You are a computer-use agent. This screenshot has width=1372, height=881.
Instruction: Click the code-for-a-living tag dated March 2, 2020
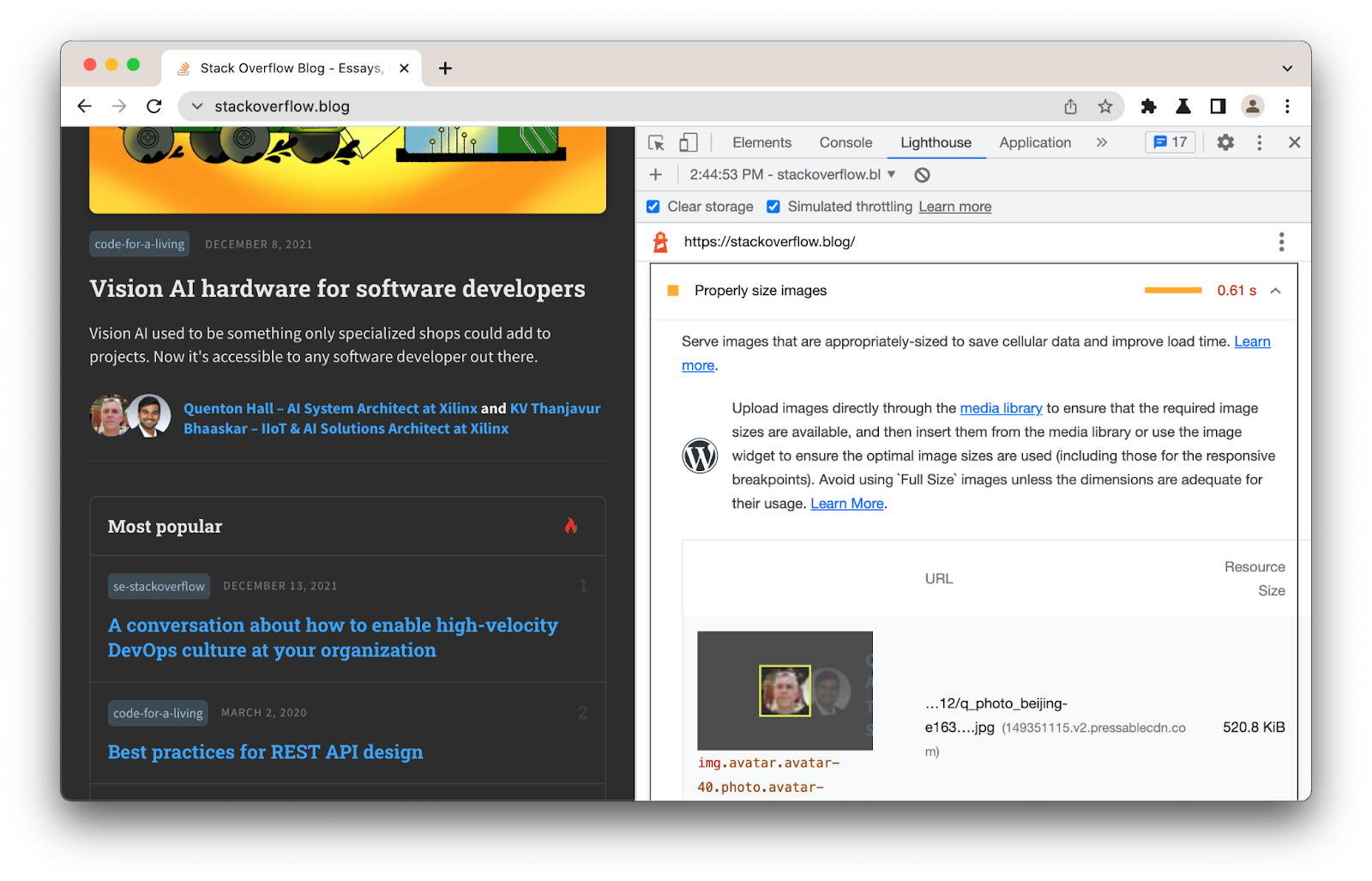pos(158,713)
